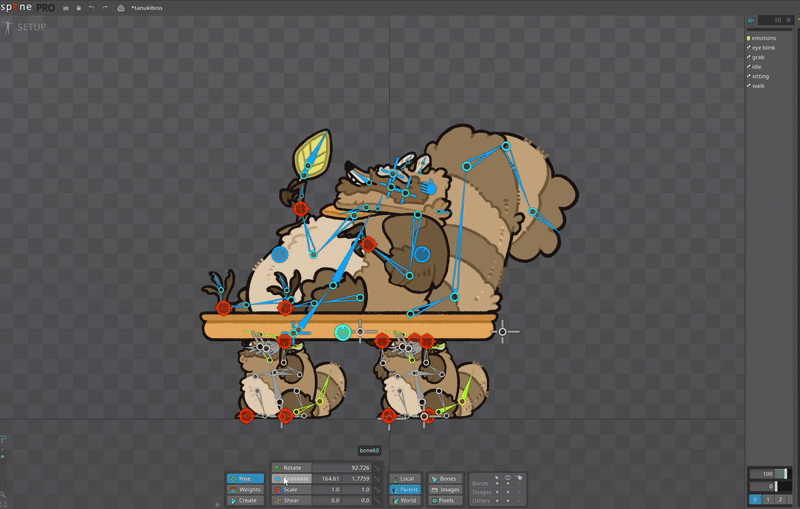Click the magnifier icon at lower left edge
Image resolution: width=800 pixels, height=509 pixels.
click(x=3, y=495)
